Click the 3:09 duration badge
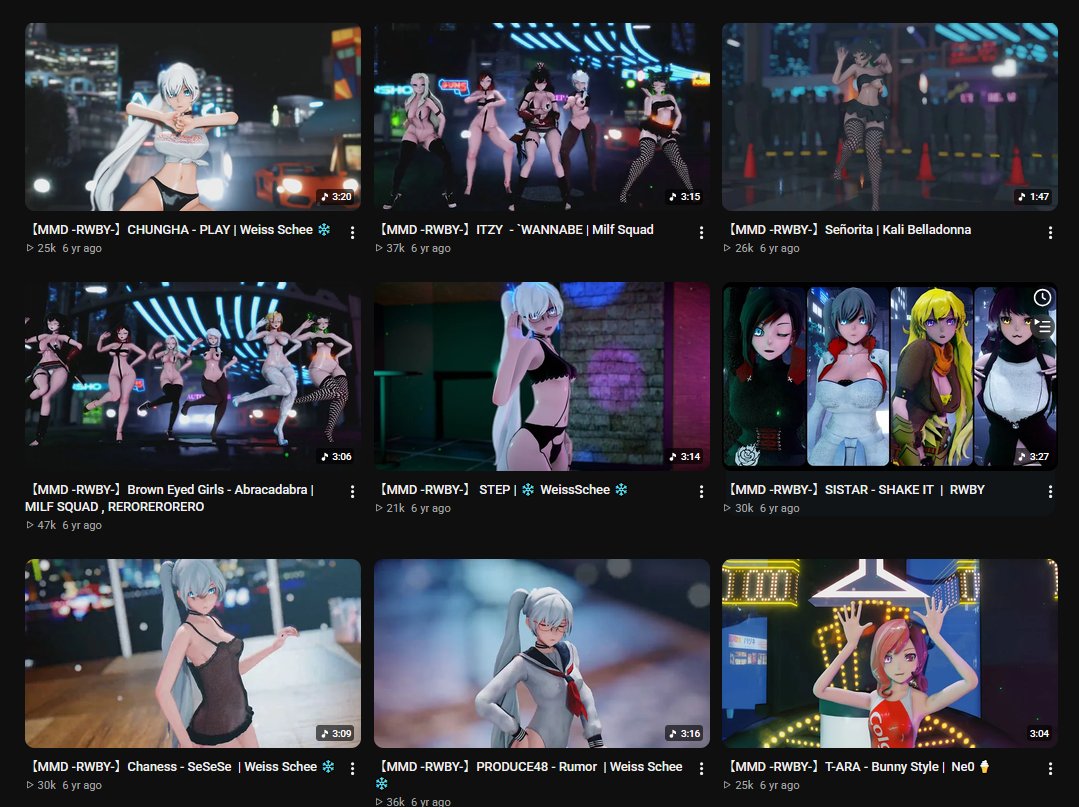 pyautogui.click(x=336, y=733)
